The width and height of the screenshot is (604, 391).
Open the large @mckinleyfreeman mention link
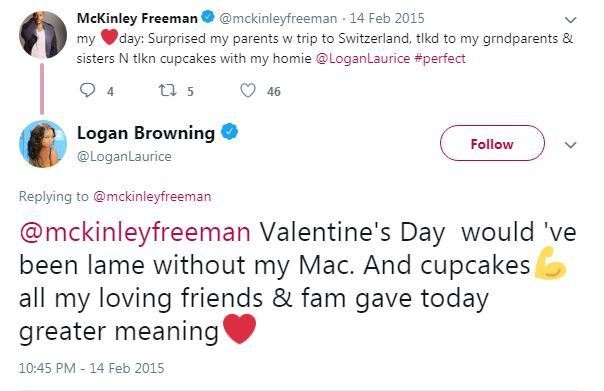tap(135, 232)
